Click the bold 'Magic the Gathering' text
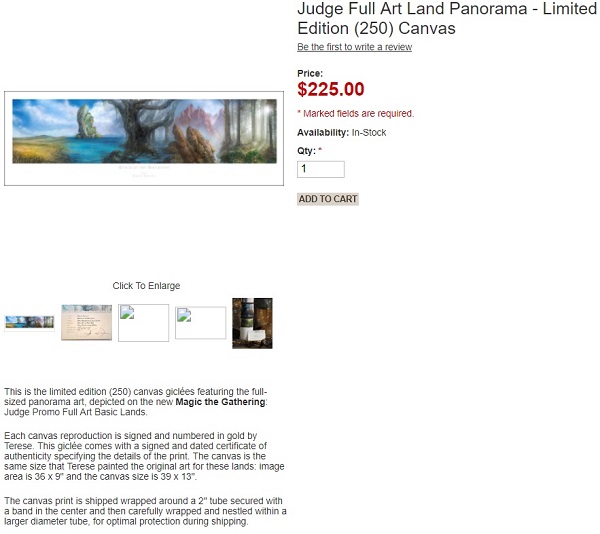 220,402
